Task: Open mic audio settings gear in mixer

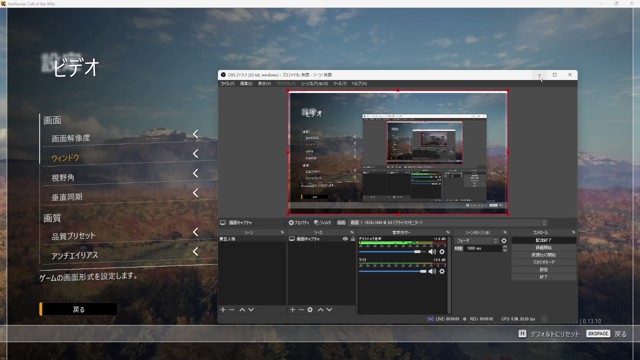Action: pos(442,271)
